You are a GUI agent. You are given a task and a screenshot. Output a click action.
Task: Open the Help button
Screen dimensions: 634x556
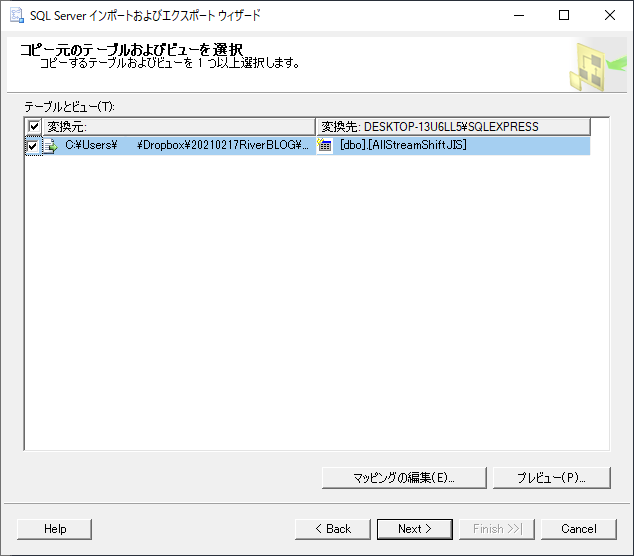[x=55, y=529]
